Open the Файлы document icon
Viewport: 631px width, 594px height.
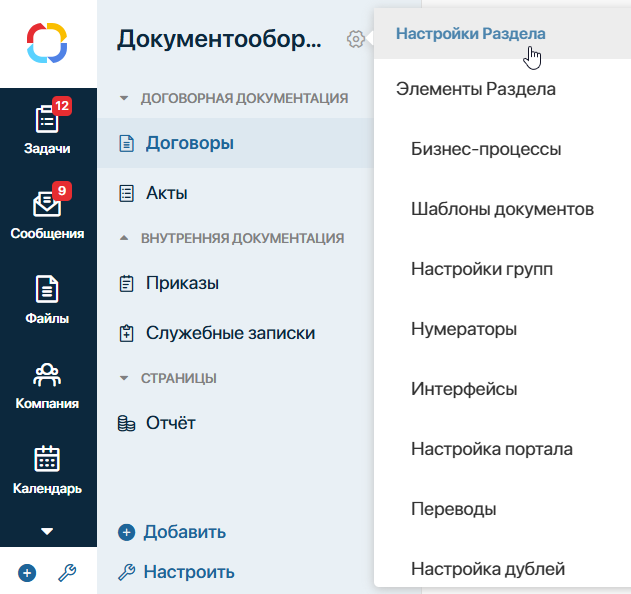click(47, 289)
